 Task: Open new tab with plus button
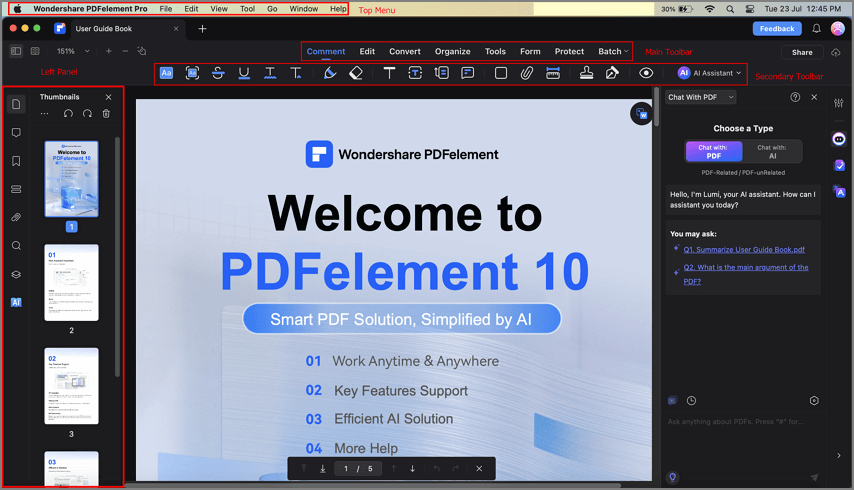click(x=202, y=29)
